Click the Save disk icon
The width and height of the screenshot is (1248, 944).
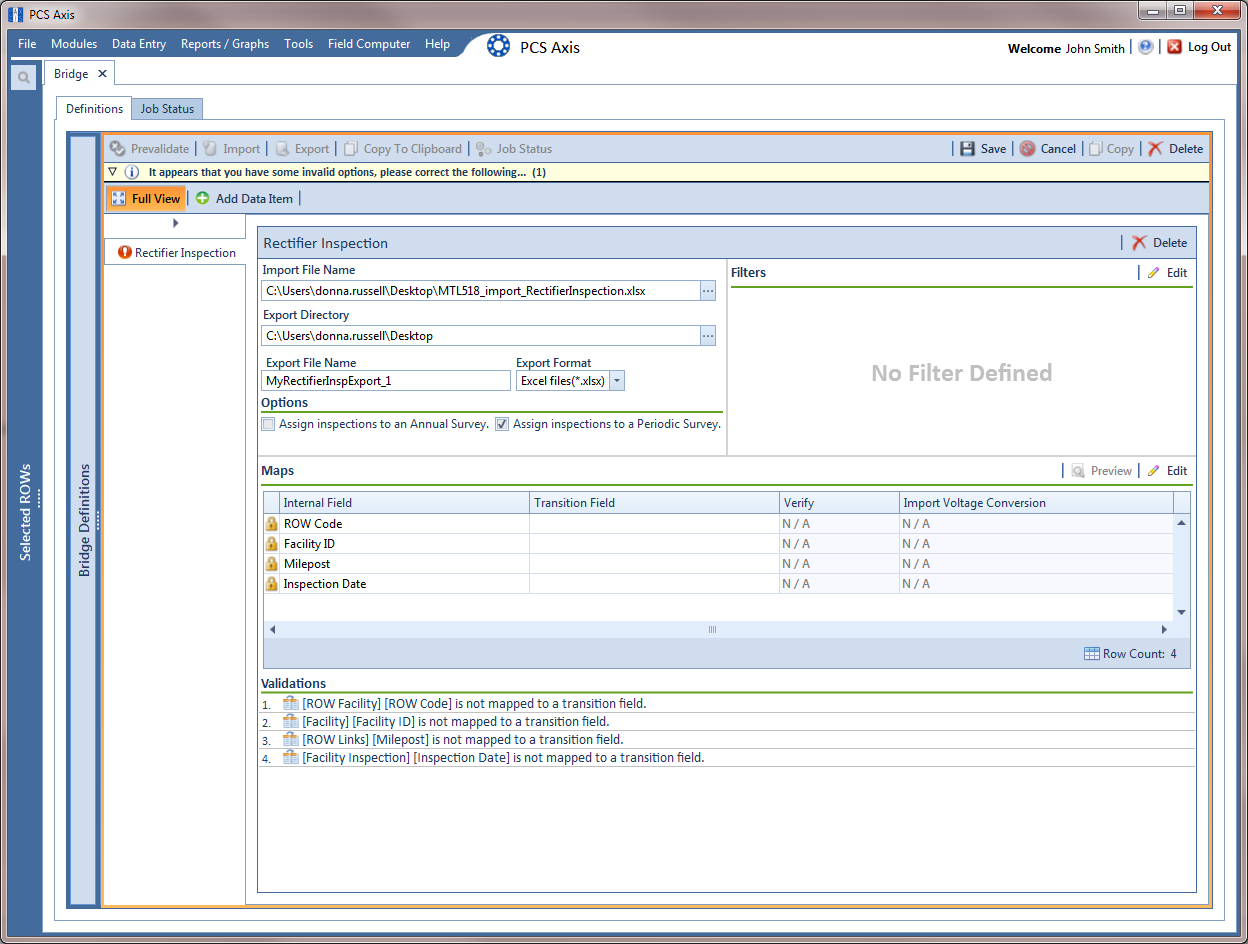967,149
